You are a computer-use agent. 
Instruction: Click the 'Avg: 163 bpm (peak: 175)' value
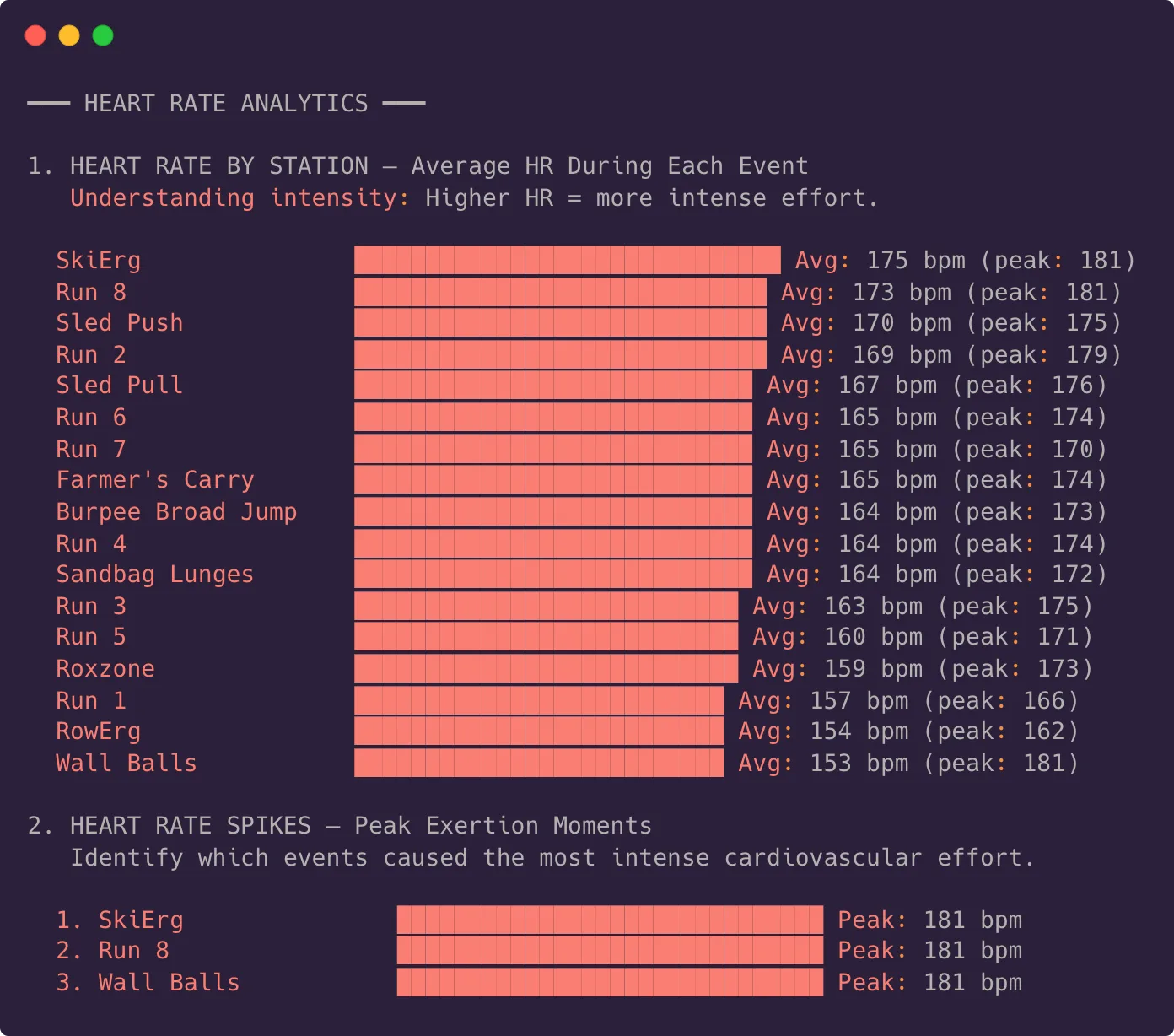[x=923, y=607]
